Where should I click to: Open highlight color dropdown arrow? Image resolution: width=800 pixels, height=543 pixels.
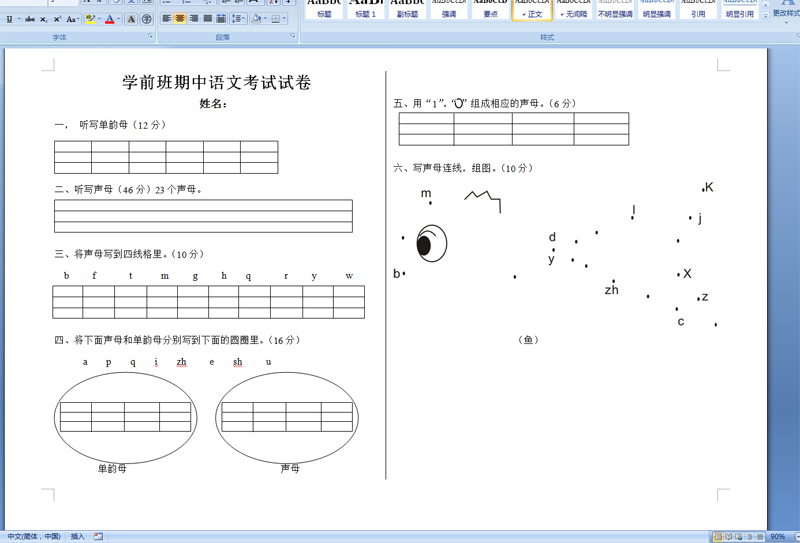tap(99, 19)
